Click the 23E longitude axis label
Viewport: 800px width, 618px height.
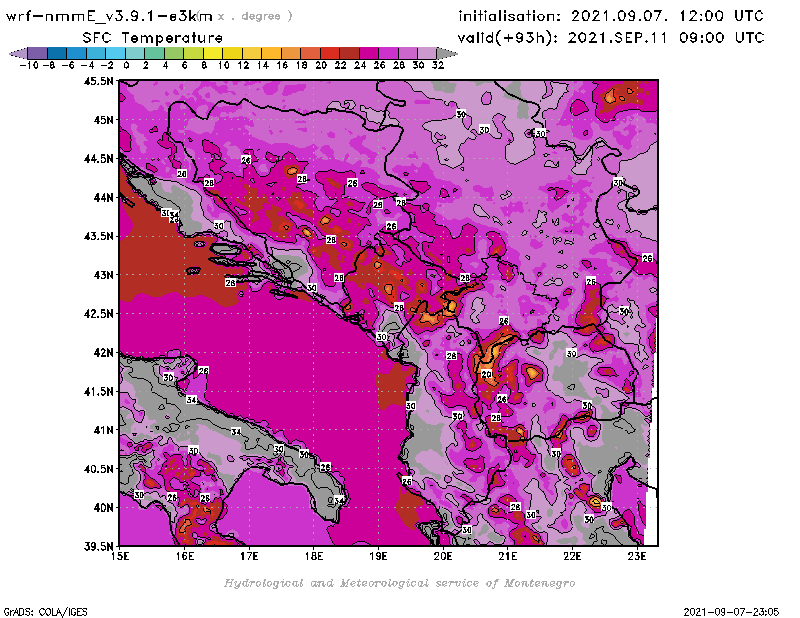click(x=637, y=556)
